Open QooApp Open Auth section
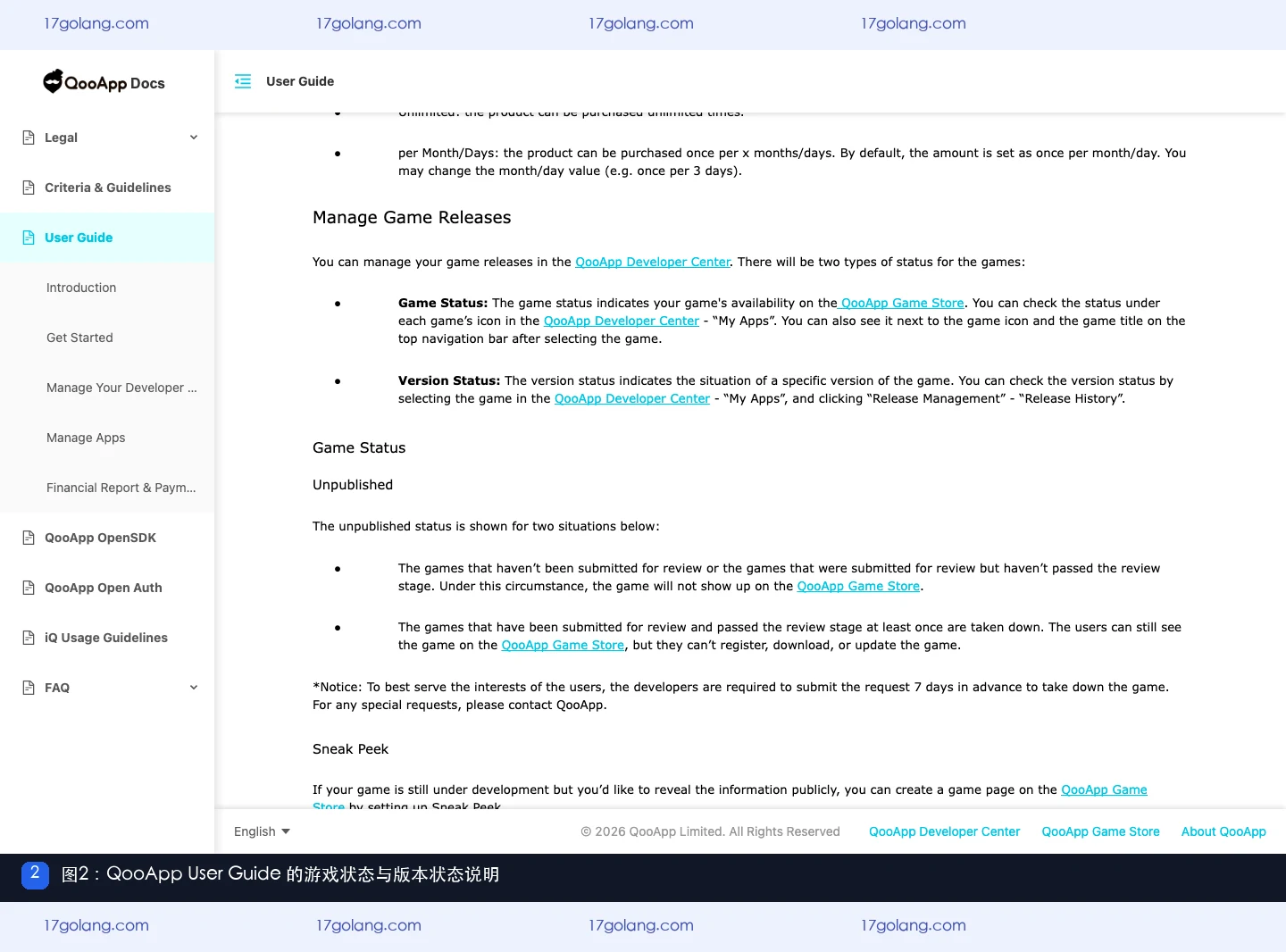This screenshot has height=952, width=1286. tap(107, 588)
